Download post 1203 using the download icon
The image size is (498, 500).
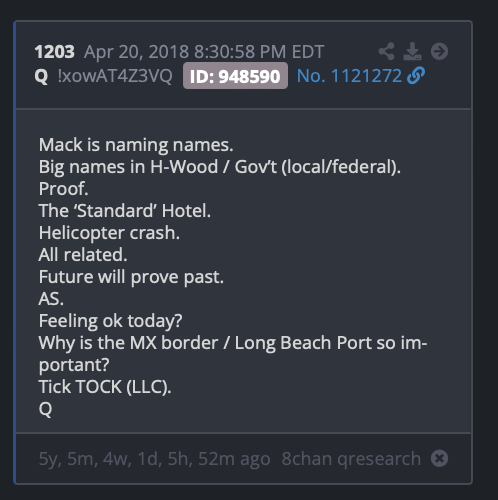[412, 51]
